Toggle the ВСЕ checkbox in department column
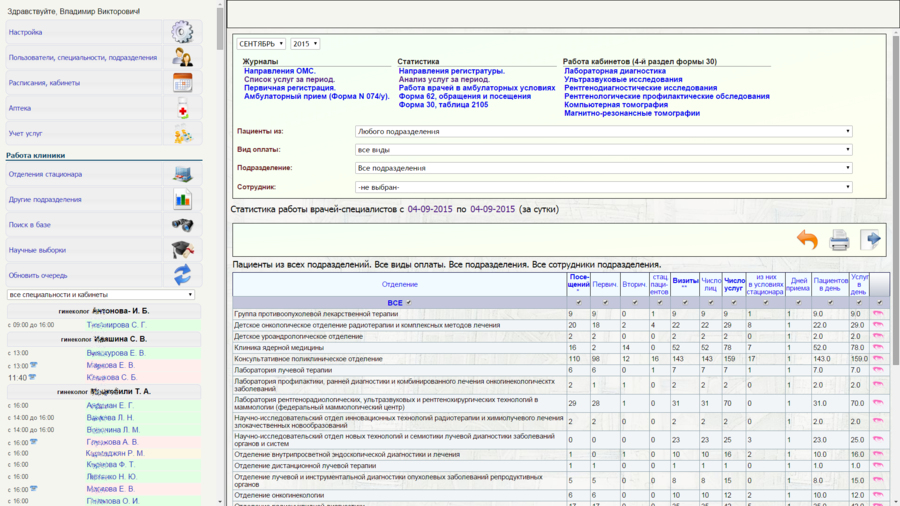 [x=409, y=302]
